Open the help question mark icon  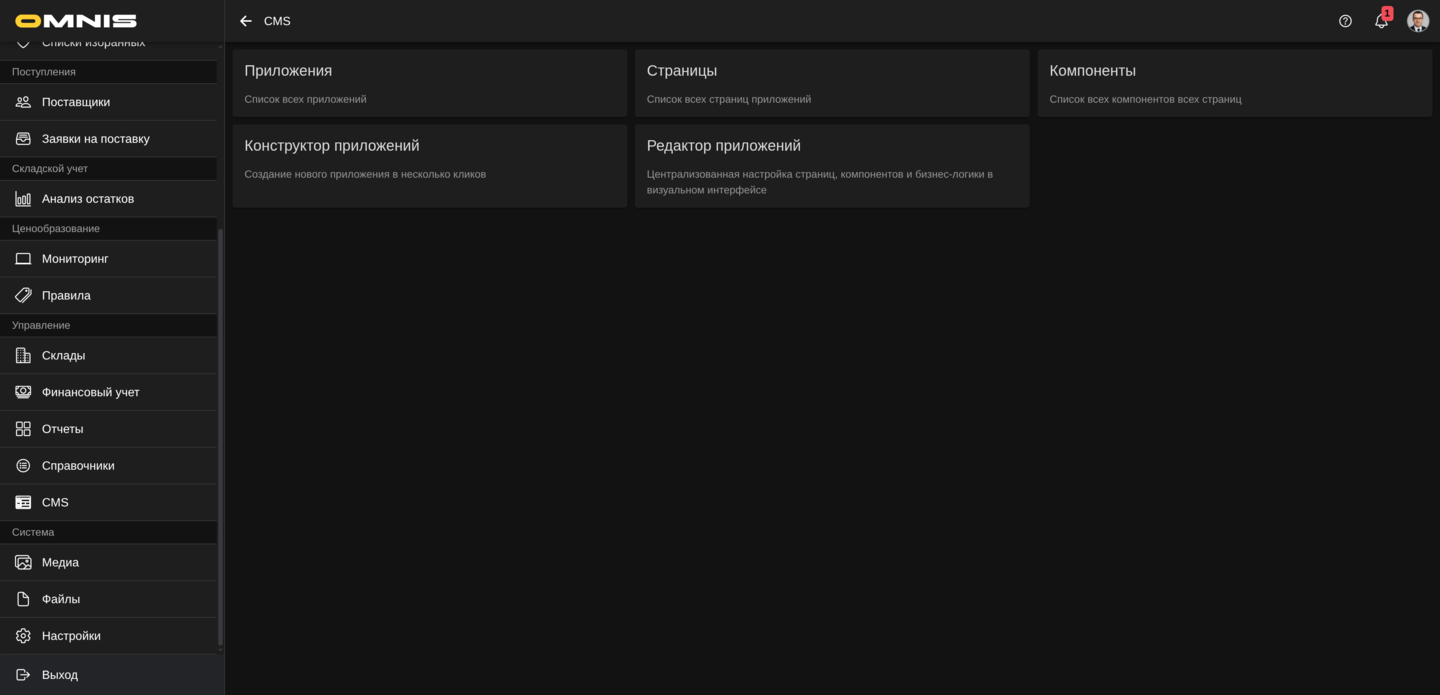pyautogui.click(x=1345, y=21)
